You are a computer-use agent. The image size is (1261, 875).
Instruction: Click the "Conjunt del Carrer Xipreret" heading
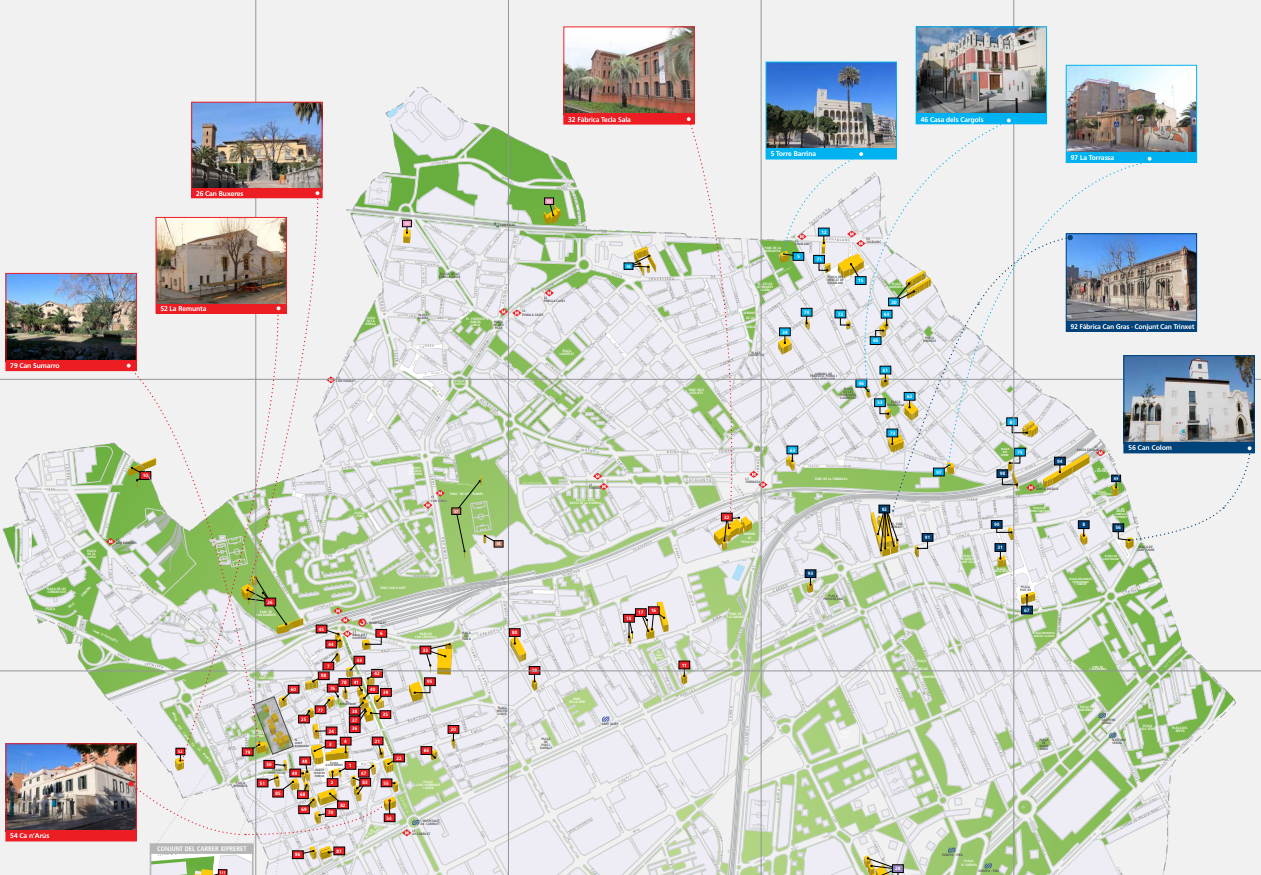tap(201, 849)
